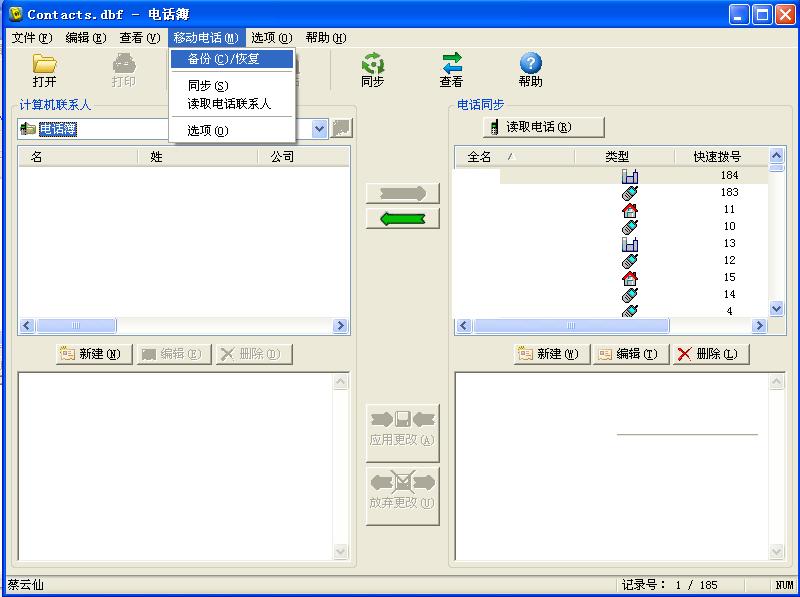This screenshot has height=597, width=800.
Task: Choose 备份(C)/恢复 from the dropdown menu
Action: pos(232,59)
